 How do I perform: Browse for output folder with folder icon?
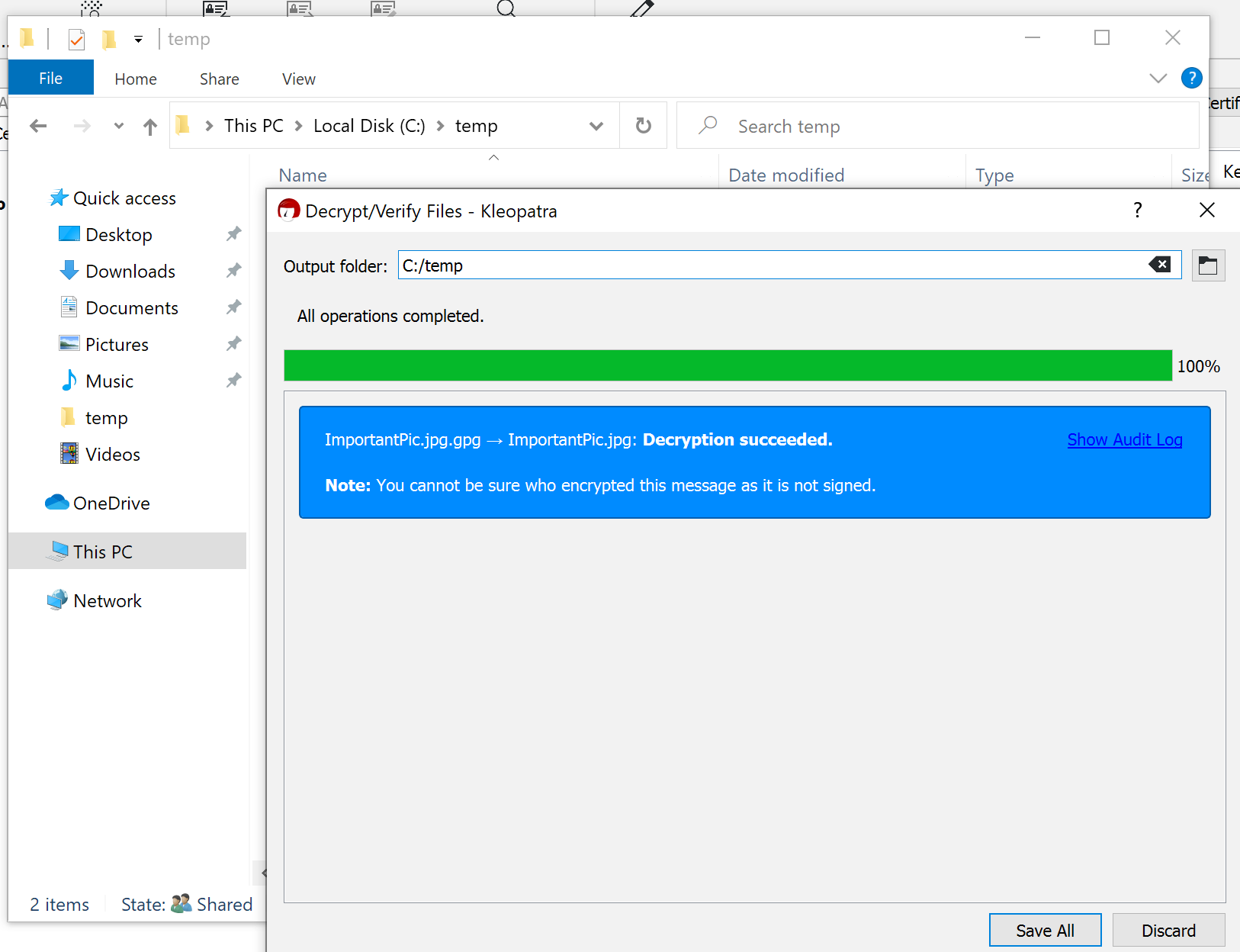tap(1208, 265)
